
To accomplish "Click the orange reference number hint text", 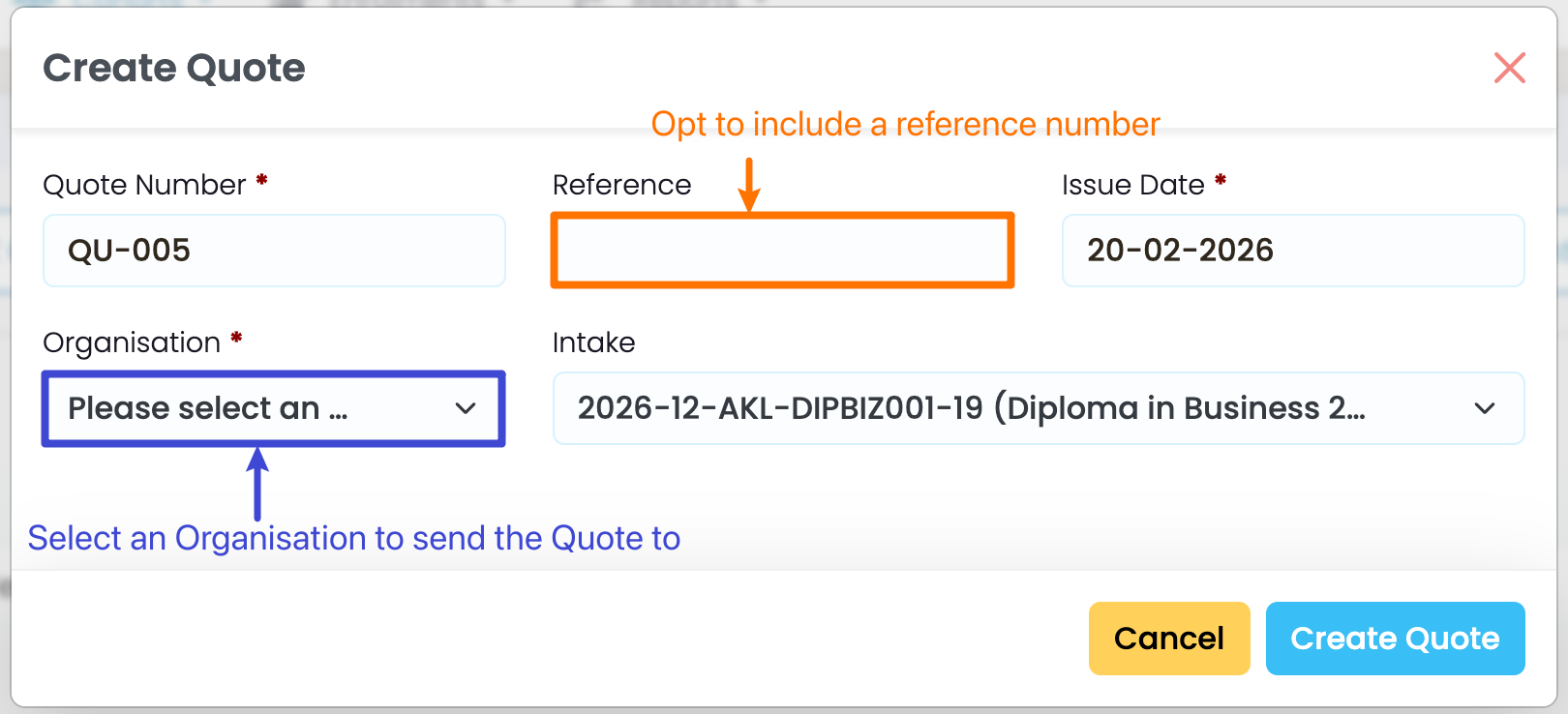I will (905, 124).
